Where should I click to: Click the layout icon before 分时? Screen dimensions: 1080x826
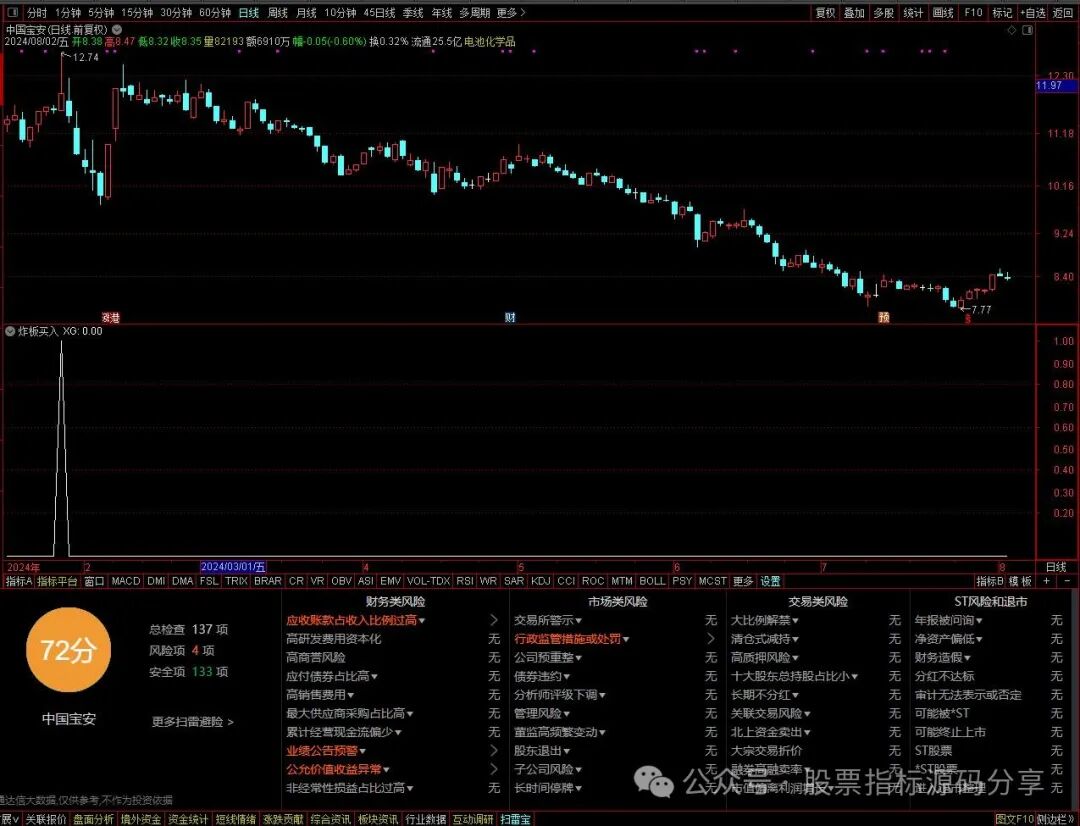click(12, 12)
